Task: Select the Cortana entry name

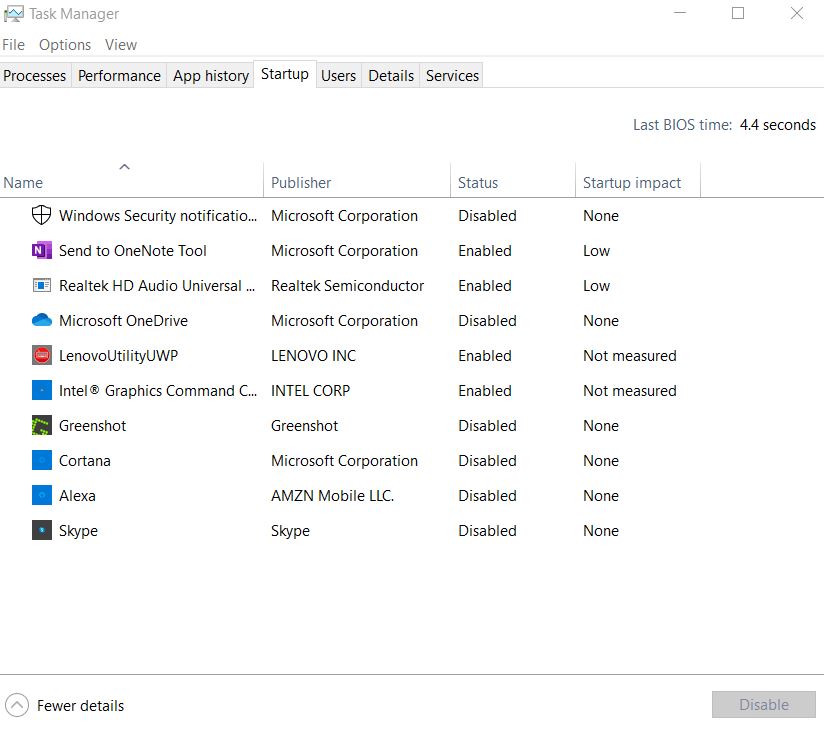Action: 85,461
